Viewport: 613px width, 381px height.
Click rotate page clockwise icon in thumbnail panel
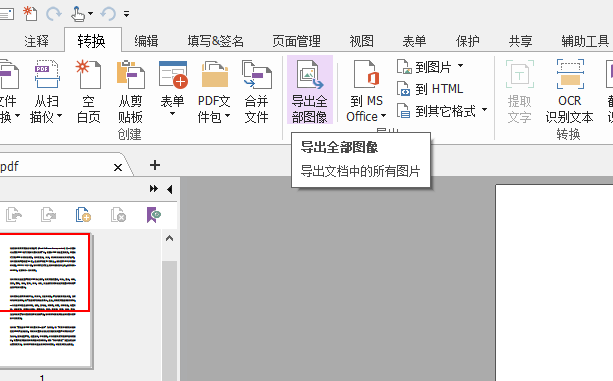click(x=48, y=215)
